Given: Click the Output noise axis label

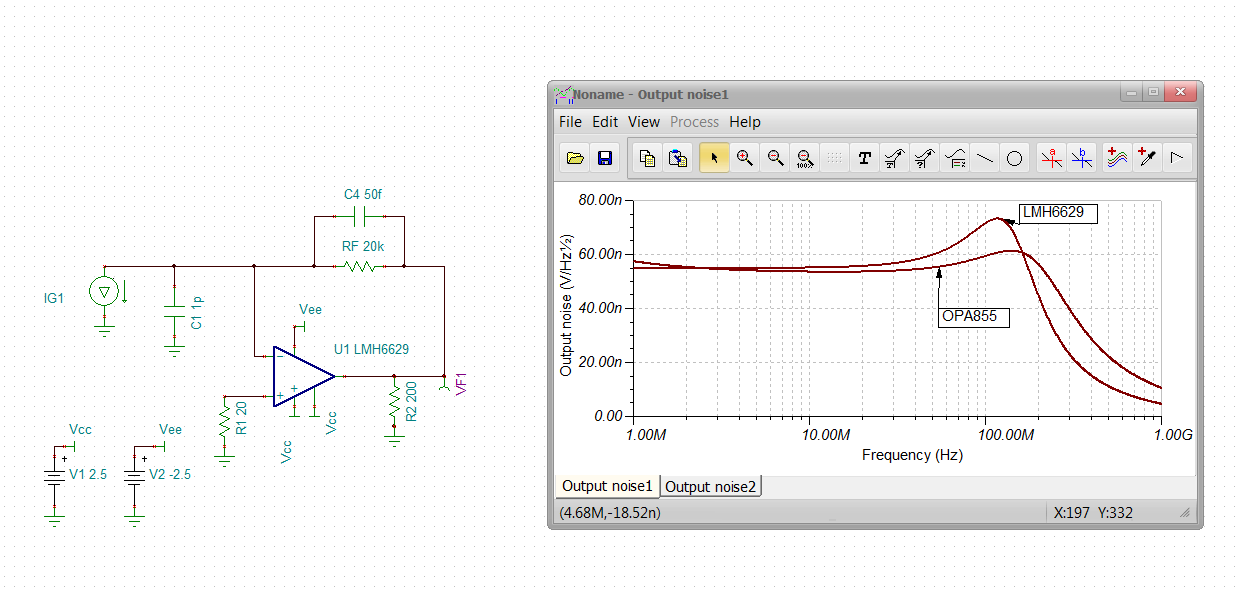Looking at the screenshot, I should click(x=566, y=306).
